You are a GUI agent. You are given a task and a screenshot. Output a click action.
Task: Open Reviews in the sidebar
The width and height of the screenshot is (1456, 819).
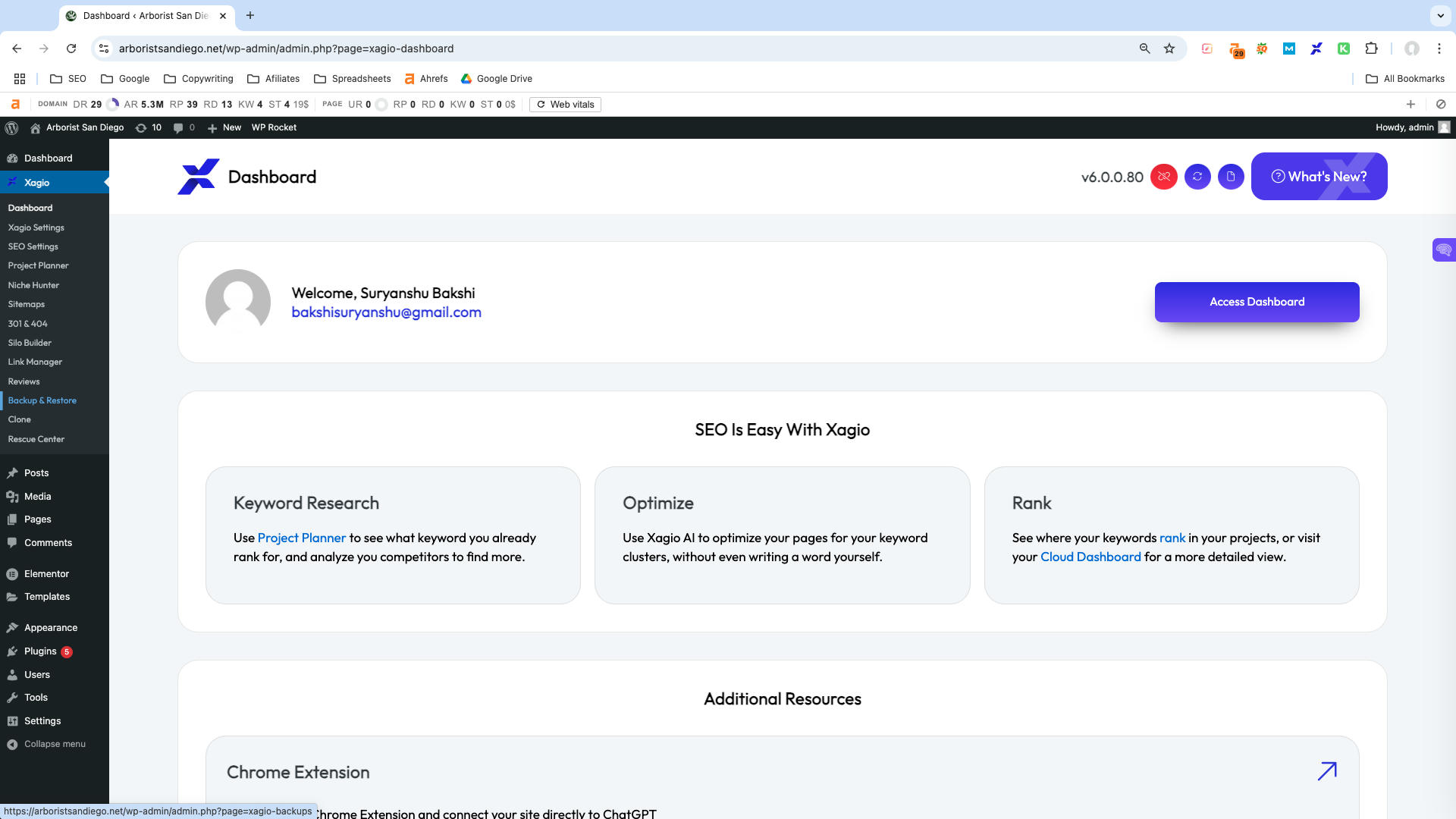pyautogui.click(x=24, y=381)
